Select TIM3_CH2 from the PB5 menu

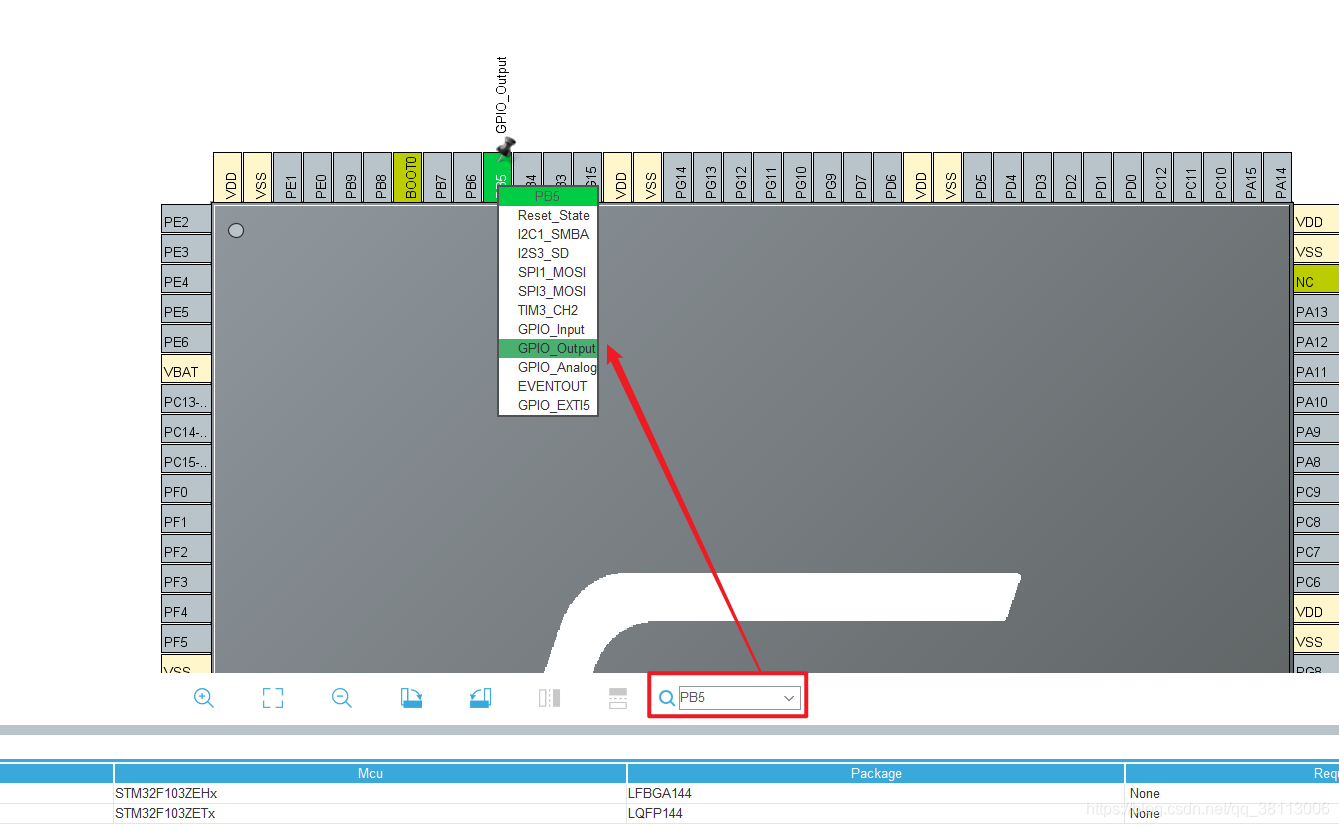point(549,310)
